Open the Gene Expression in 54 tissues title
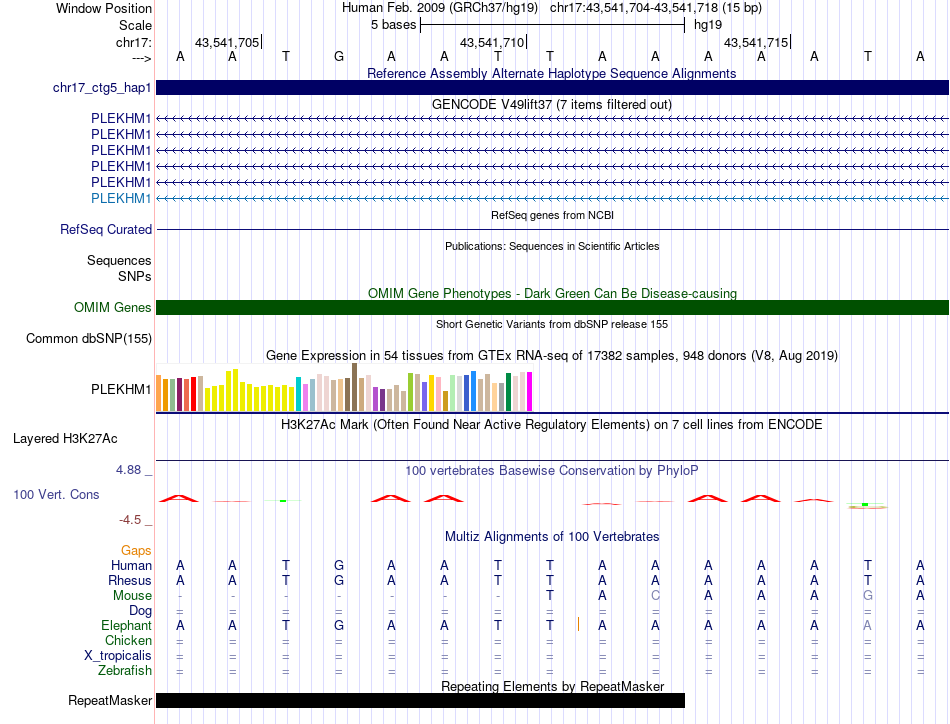 551,356
